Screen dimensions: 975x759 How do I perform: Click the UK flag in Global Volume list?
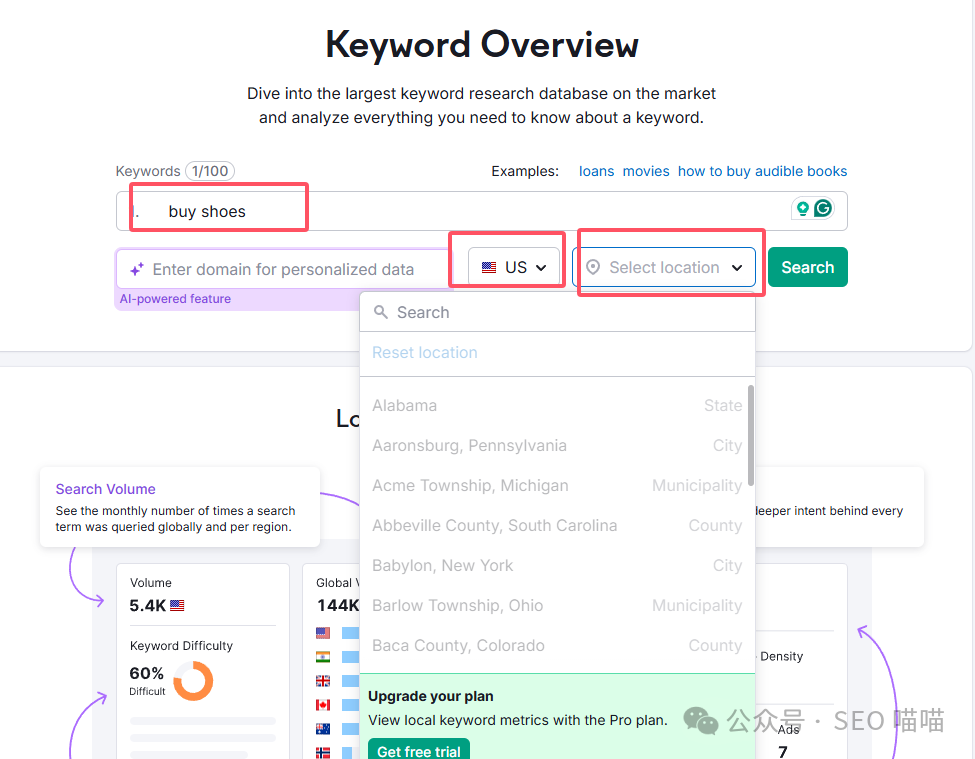(x=323, y=681)
